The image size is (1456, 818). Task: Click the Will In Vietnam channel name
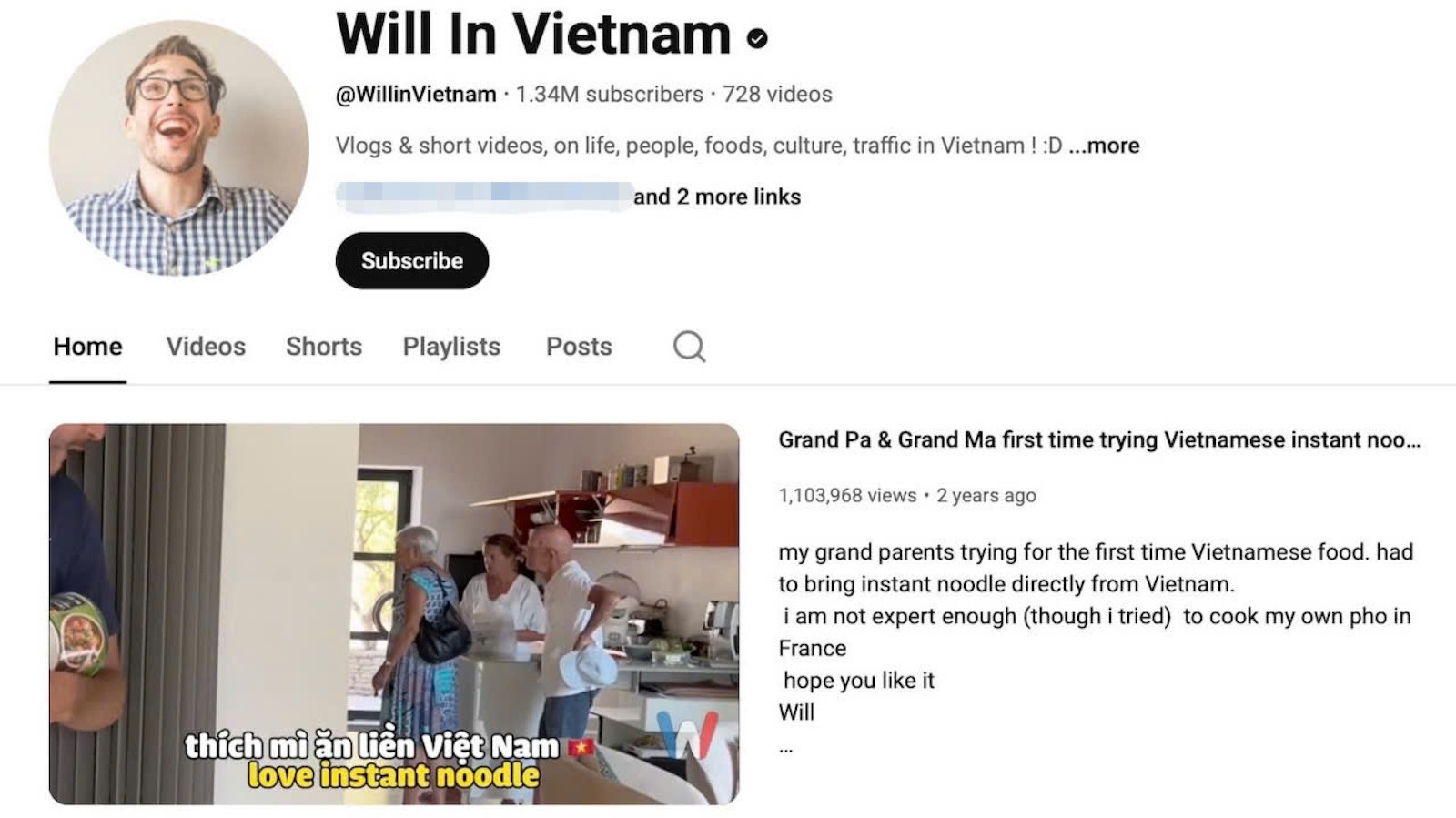click(x=533, y=35)
